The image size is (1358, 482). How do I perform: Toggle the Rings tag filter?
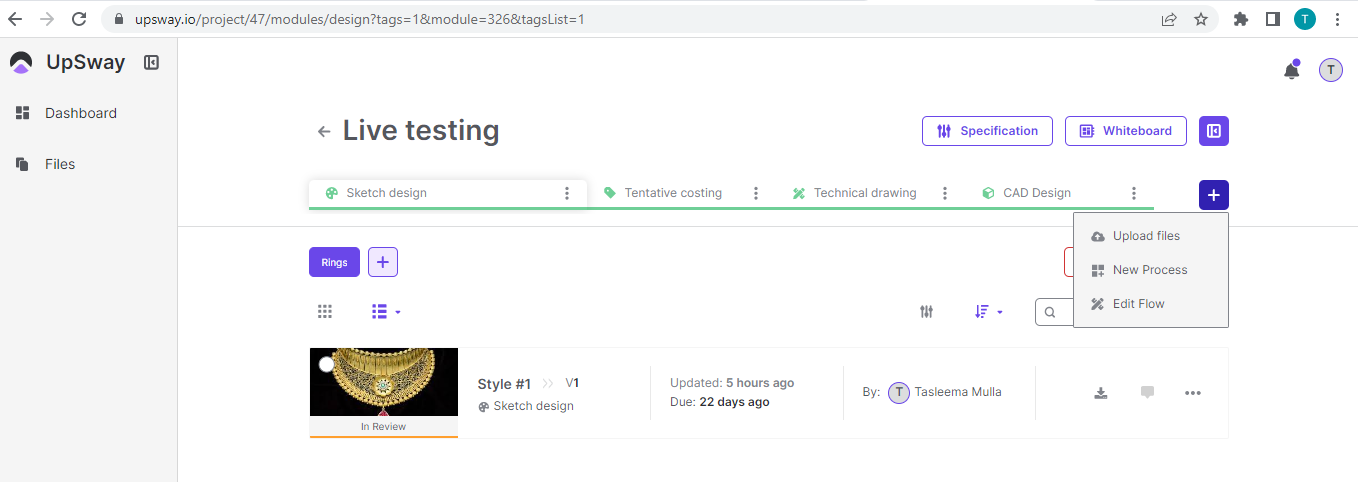[334, 262]
